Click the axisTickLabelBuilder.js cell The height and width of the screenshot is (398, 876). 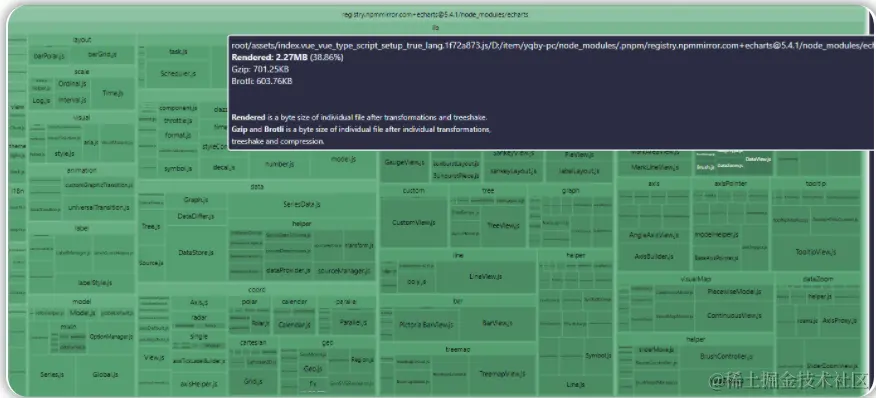pyautogui.click(x=199, y=362)
